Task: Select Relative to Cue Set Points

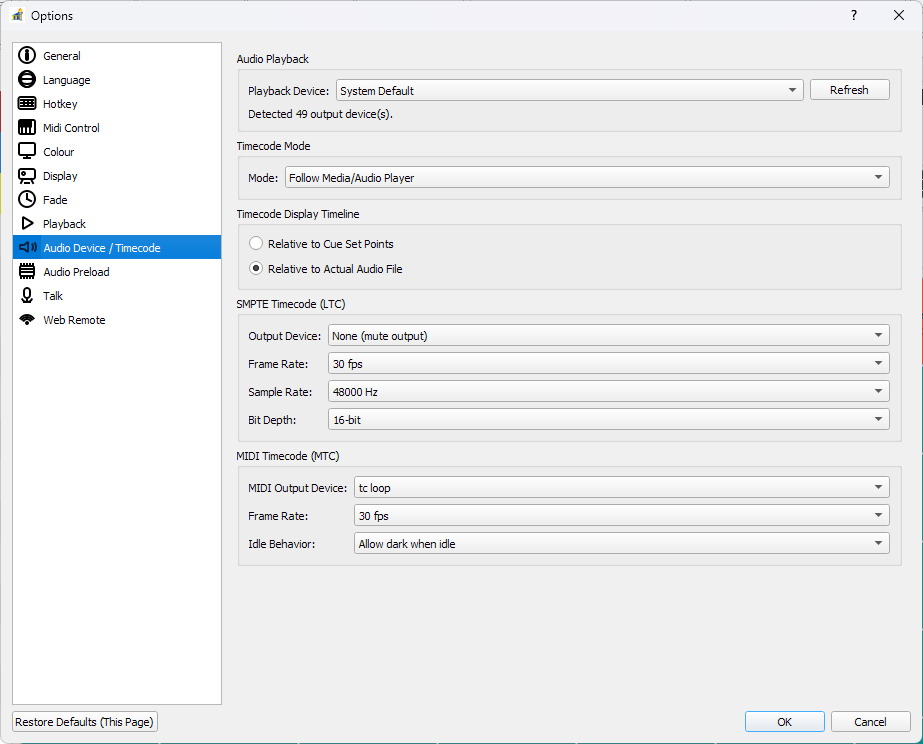Action: point(256,243)
